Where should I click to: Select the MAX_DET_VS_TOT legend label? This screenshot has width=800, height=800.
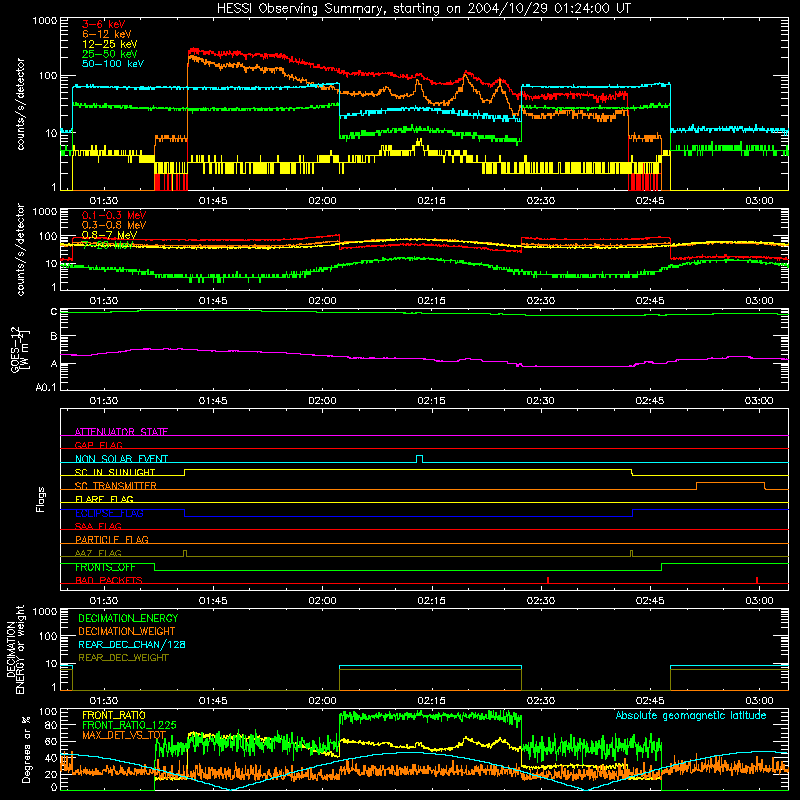coord(124,735)
